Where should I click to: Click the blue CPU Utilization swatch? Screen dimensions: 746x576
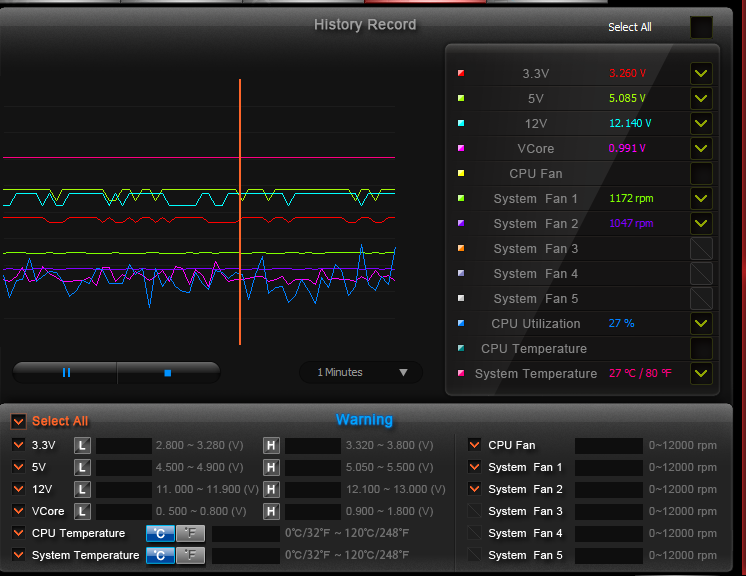[x=461, y=323]
